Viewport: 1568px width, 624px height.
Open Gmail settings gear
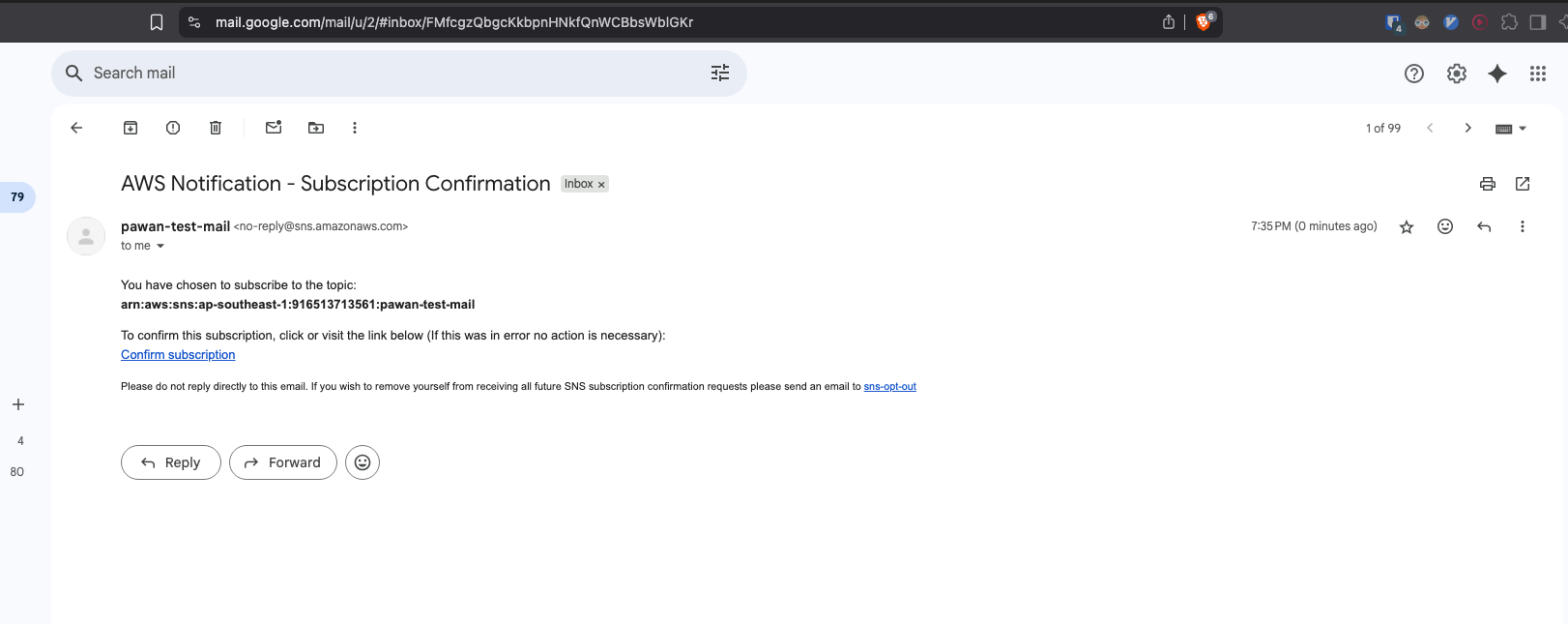(1457, 74)
